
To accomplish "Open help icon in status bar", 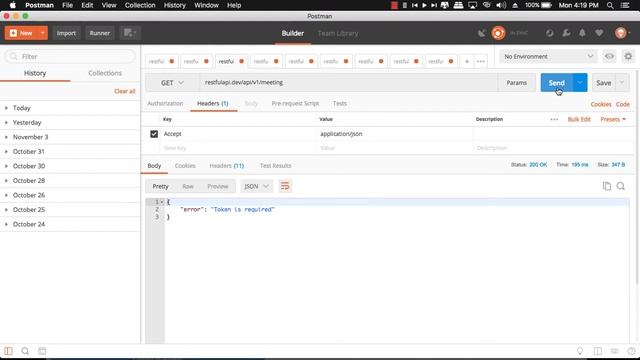I will tap(631, 351).
